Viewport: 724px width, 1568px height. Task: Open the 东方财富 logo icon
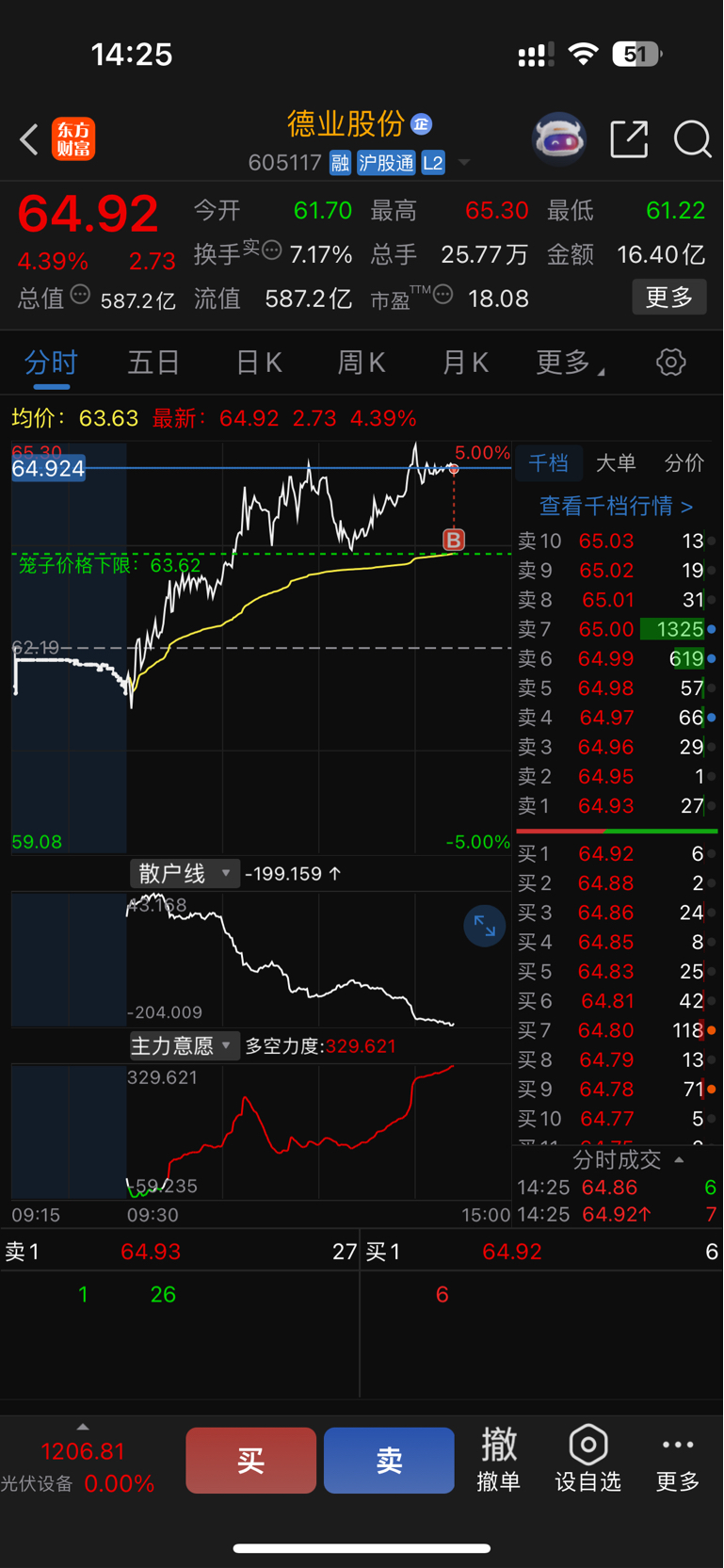point(73,139)
